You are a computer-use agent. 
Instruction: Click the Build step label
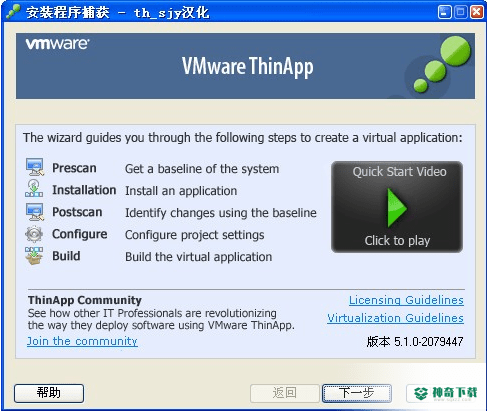66,256
